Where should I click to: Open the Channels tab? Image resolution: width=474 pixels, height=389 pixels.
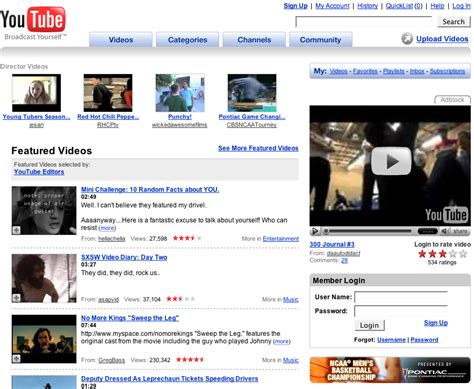[x=254, y=40]
